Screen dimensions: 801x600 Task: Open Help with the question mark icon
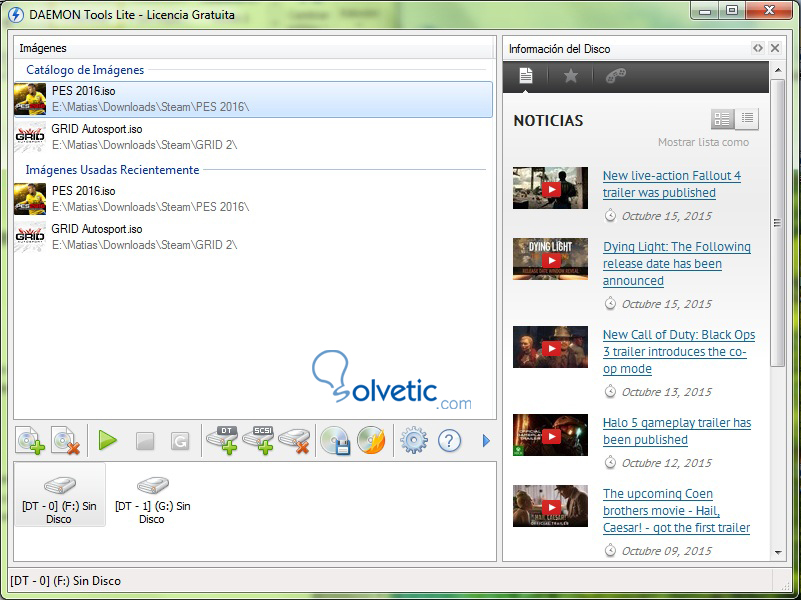coord(450,440)
